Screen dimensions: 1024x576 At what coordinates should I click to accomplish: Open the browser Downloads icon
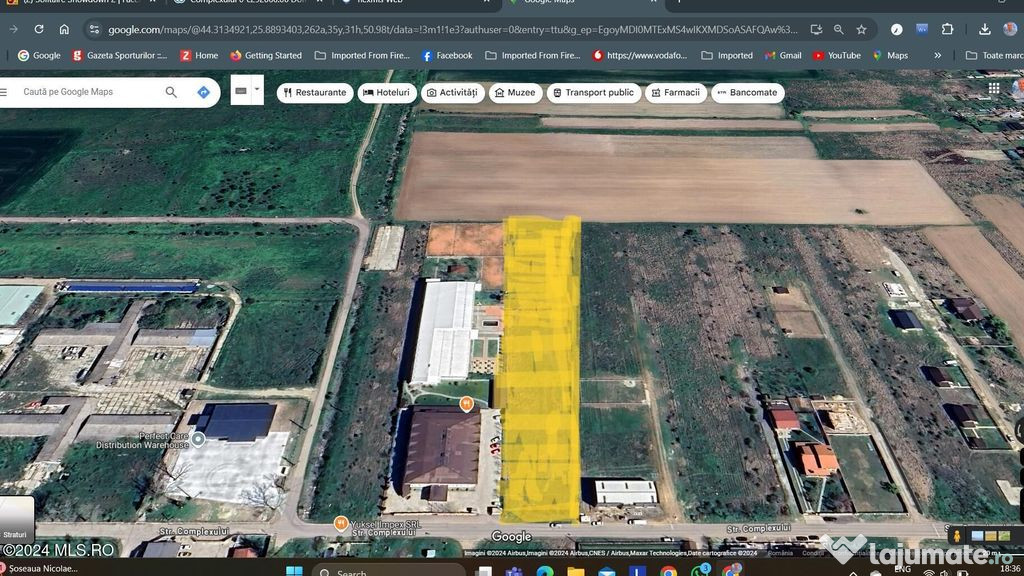pyautogui.click(x=985, y=29)
